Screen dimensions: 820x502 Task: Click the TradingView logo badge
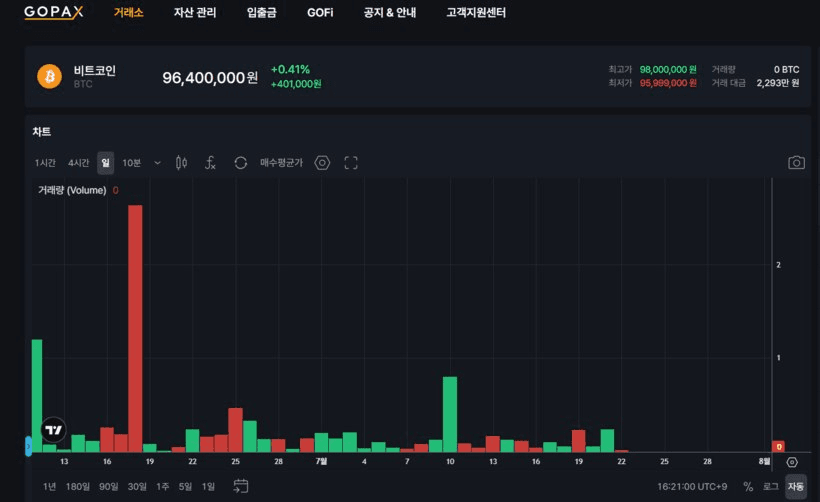tap(53, 430)
